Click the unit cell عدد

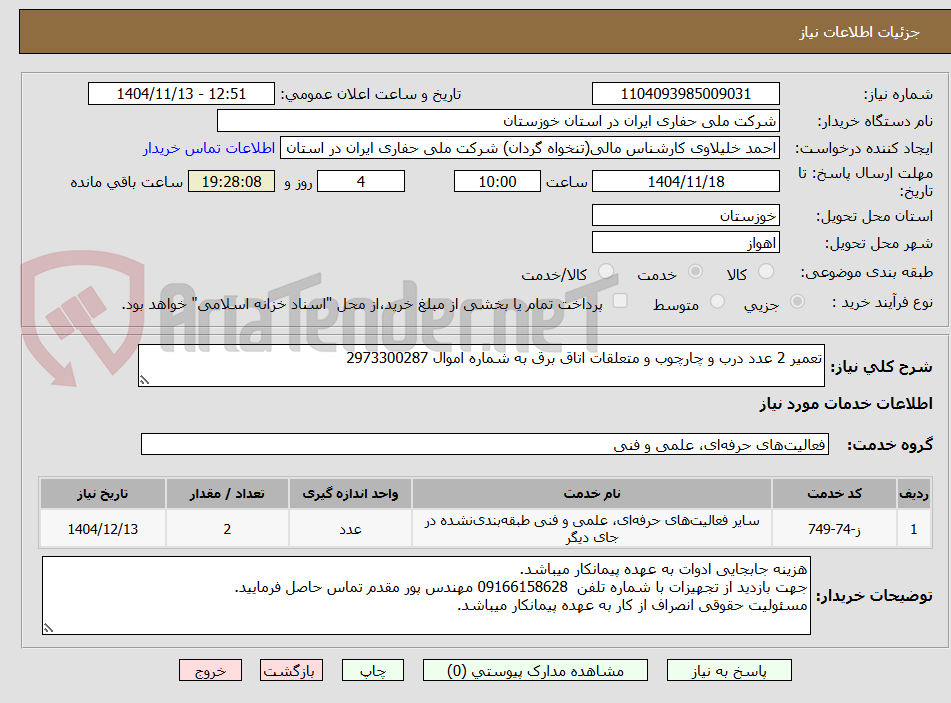point(351,529)
